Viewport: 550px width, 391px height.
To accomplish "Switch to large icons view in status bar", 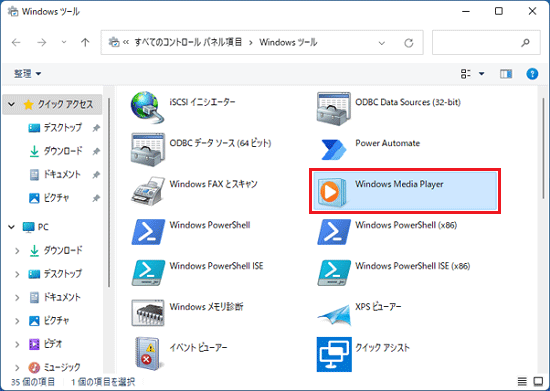I will tap(538, 381).
